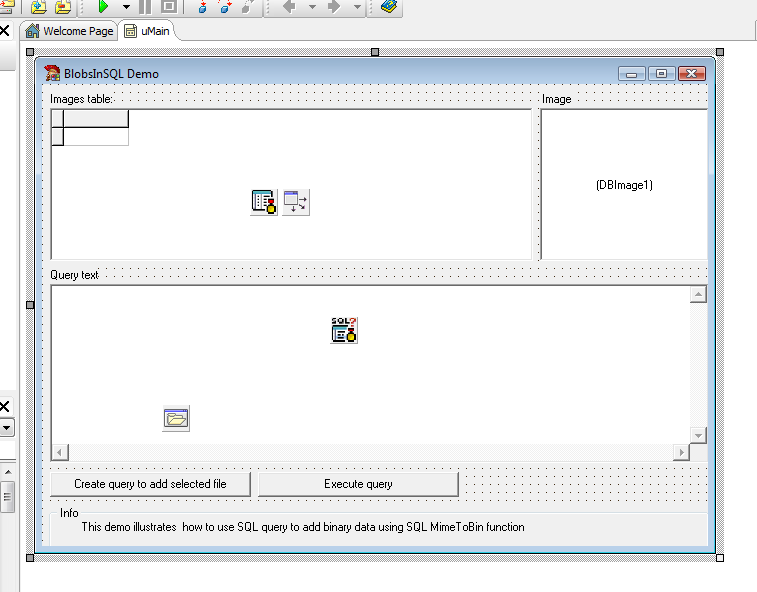Click the DBImage1 image placeholder
Image resolution: width=757 pixels, height=592 pixels.
[624, 185]
